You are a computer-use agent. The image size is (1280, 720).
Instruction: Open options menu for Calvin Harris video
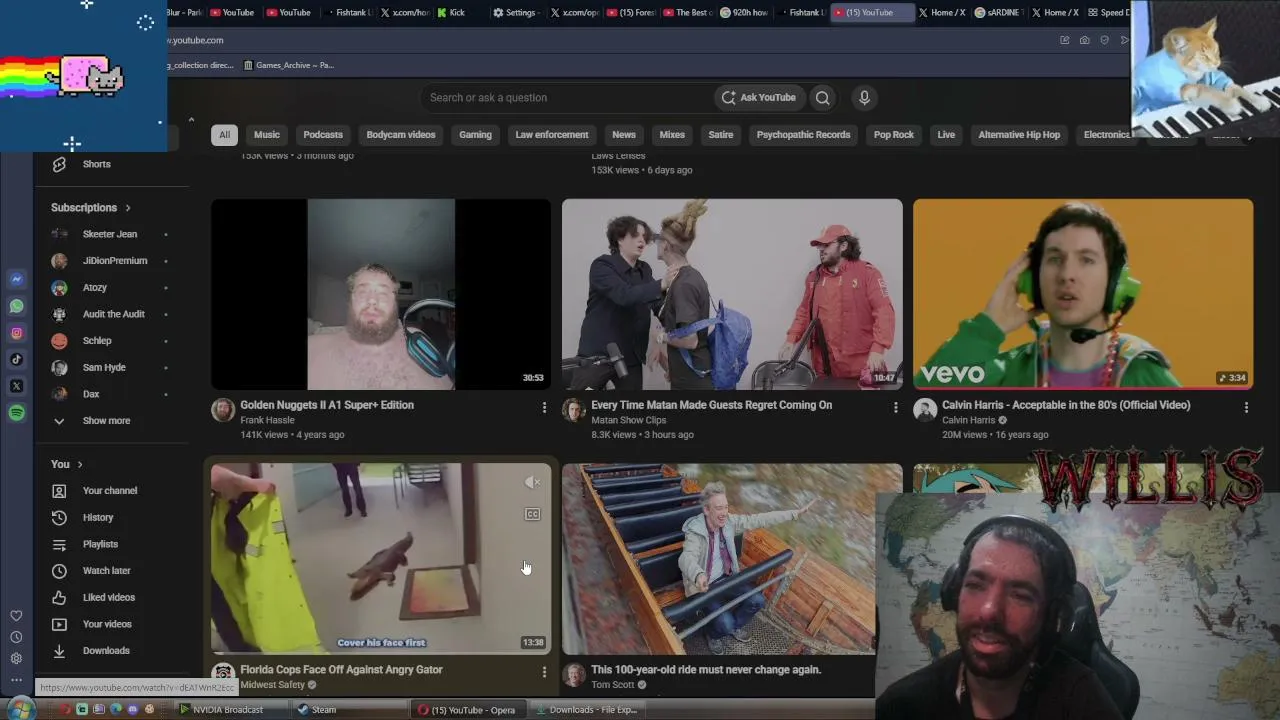1246,408
